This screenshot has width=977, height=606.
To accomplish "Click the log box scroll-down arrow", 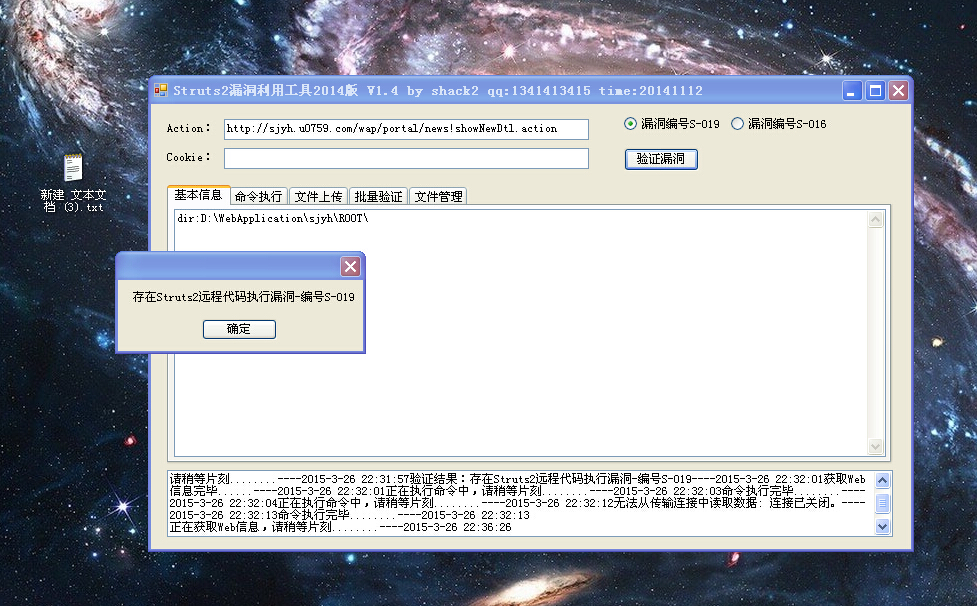I will tap(882, 526).
